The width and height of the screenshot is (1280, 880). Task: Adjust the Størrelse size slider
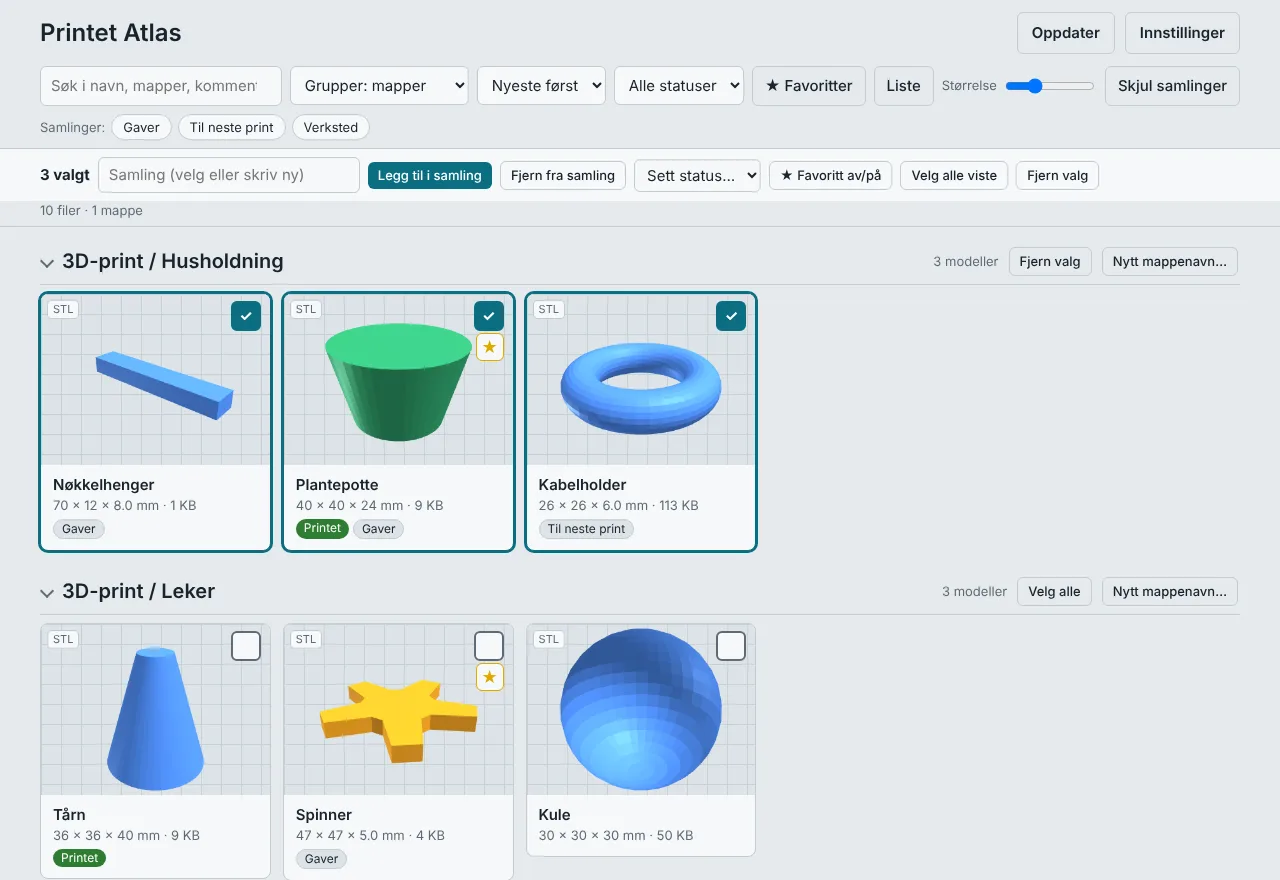(x=1049, y=86)
